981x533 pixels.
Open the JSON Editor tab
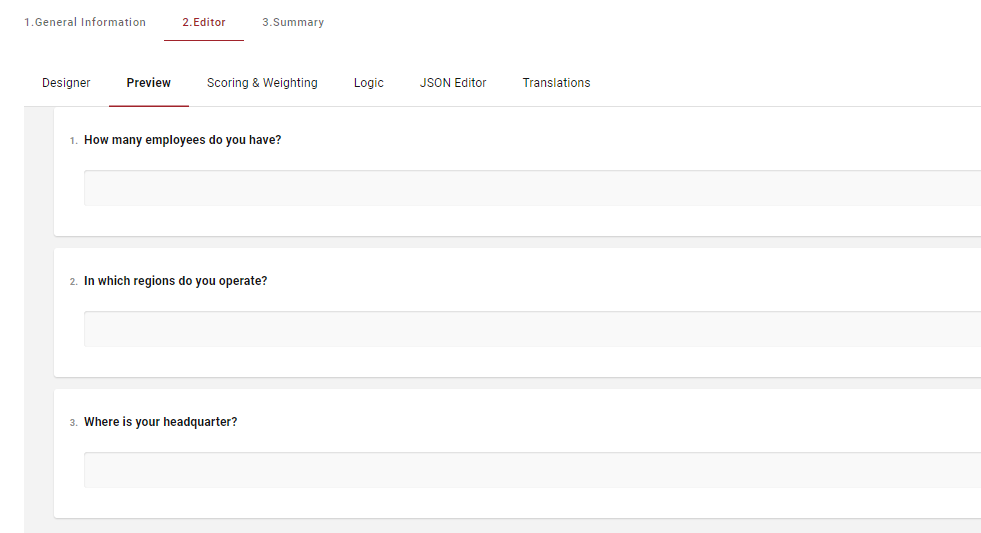(x=453, y=83)
